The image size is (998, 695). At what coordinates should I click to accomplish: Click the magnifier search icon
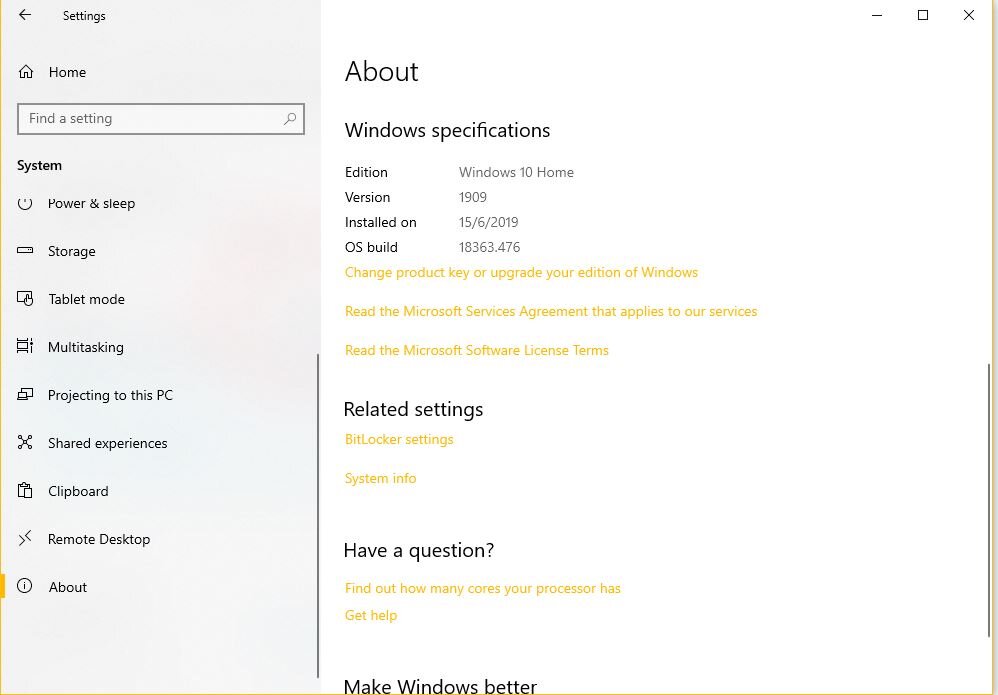point(290,118)
